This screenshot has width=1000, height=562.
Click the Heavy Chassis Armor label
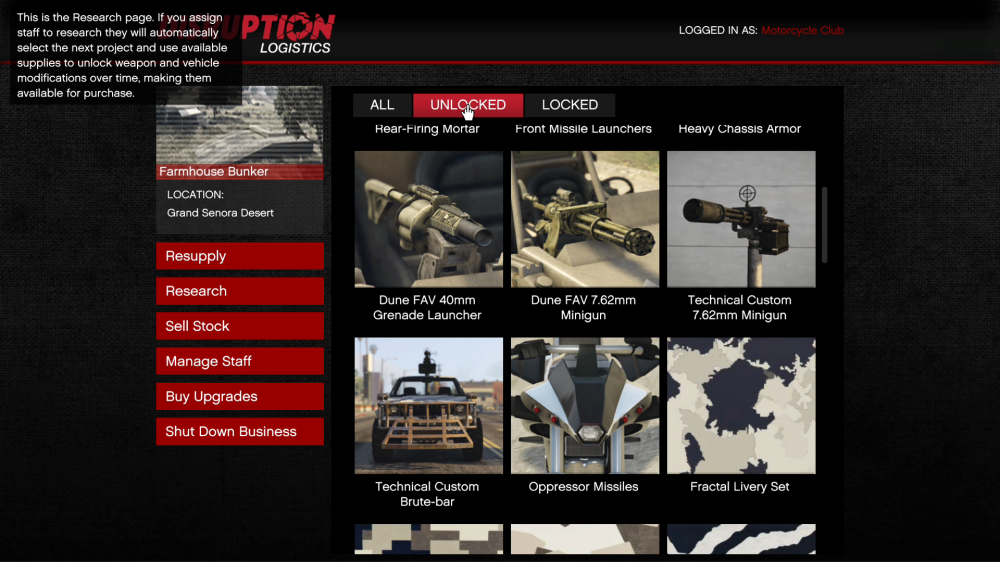(x=740, y=129)
